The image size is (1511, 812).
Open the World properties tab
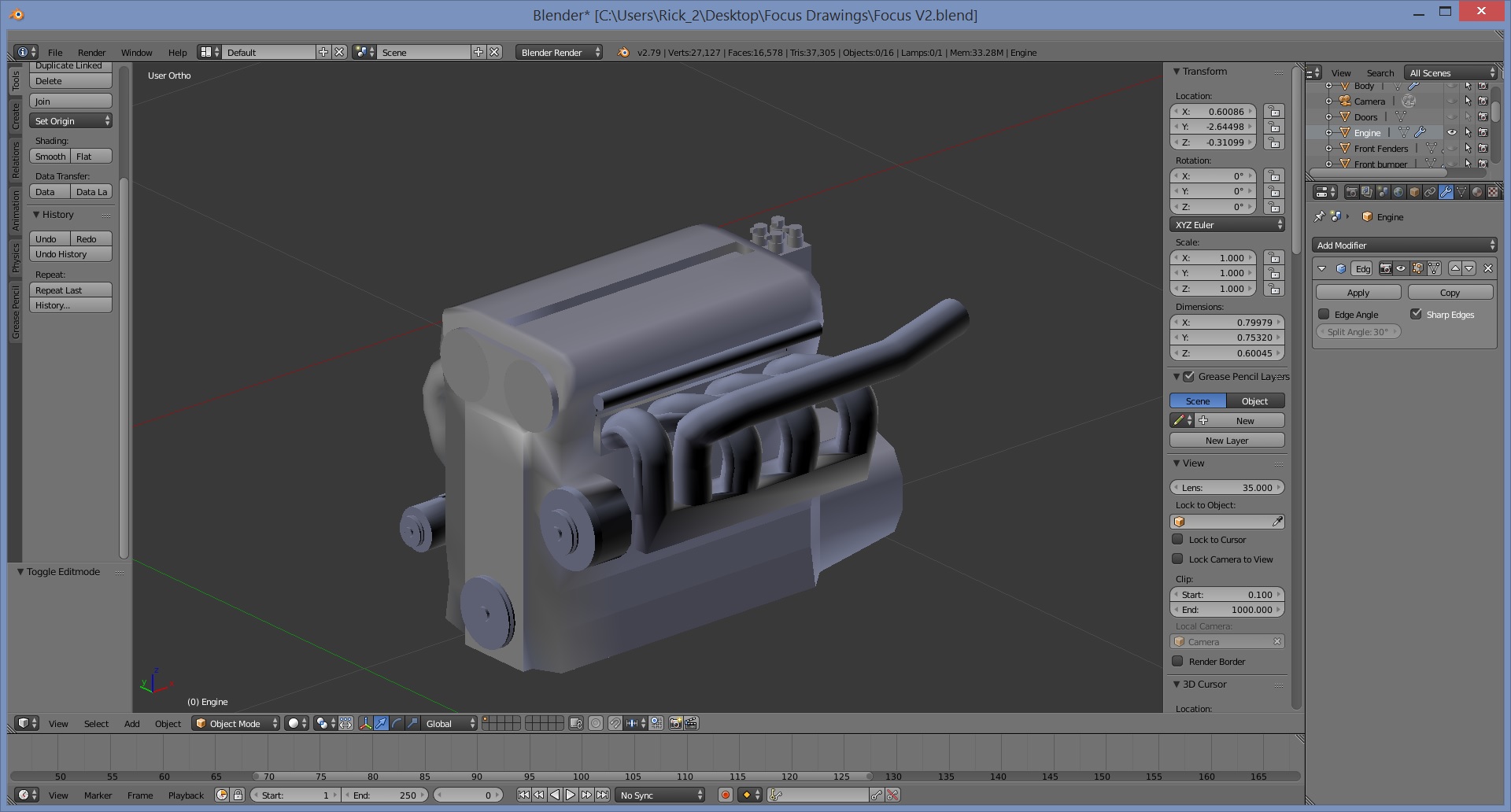pyautogui.click(x=1398, y=192)
